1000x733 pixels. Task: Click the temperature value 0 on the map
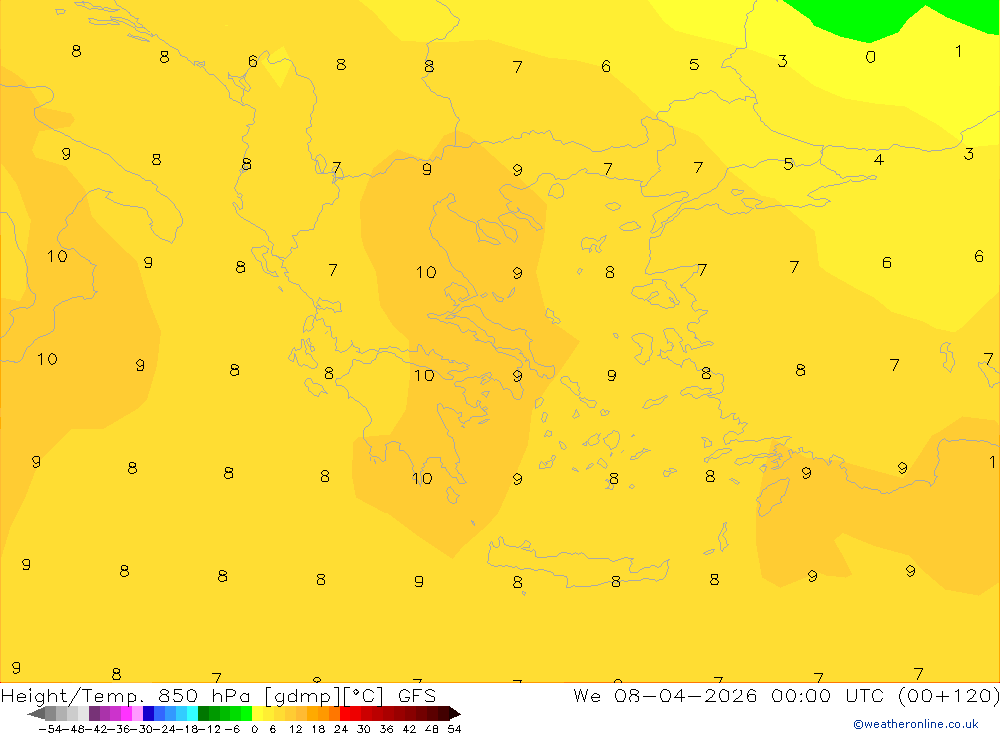tap(871, 57)
